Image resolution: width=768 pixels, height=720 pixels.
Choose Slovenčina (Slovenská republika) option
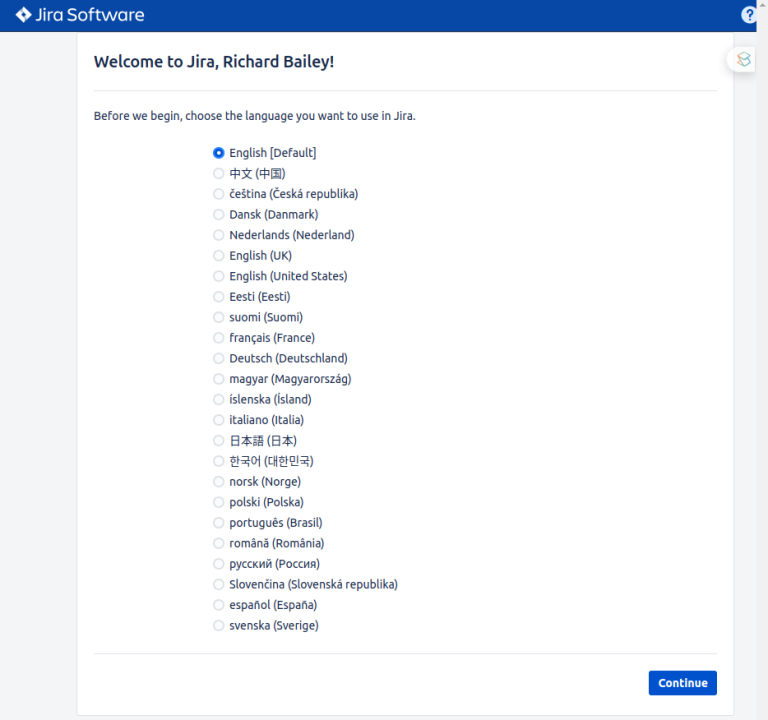point(218,585)
